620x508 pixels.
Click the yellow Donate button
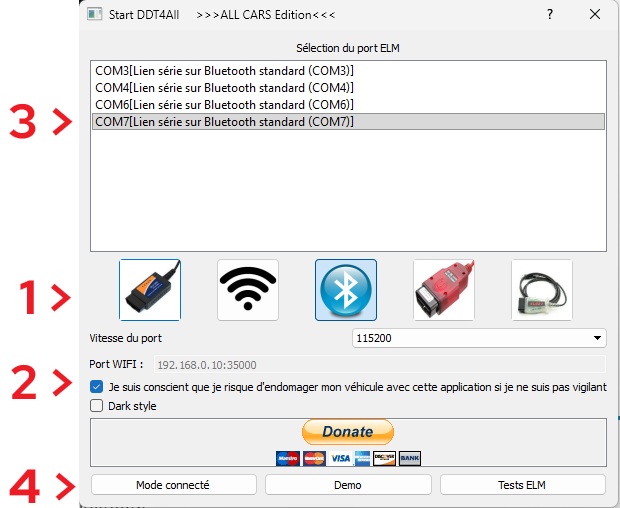[x=348, y=432]
